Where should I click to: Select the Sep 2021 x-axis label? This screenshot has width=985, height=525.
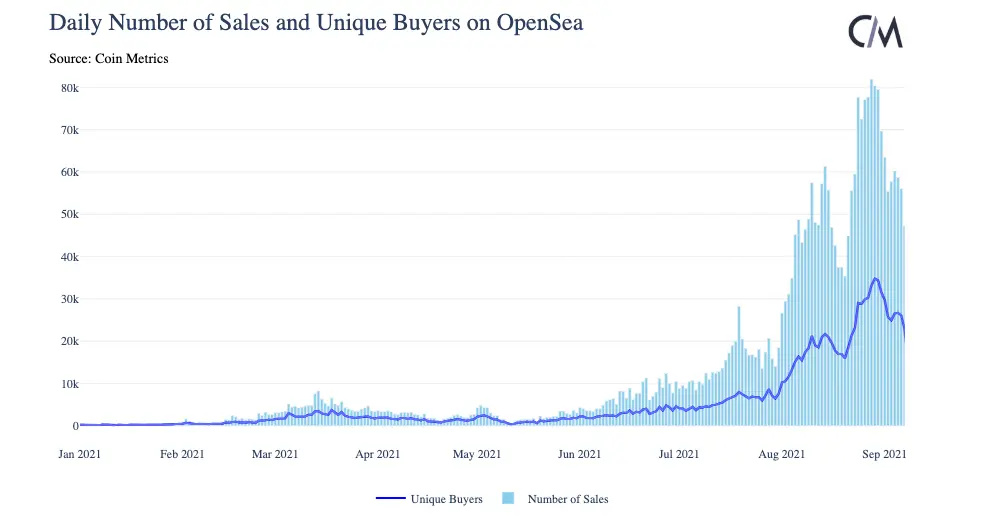[x=883, y=454]
